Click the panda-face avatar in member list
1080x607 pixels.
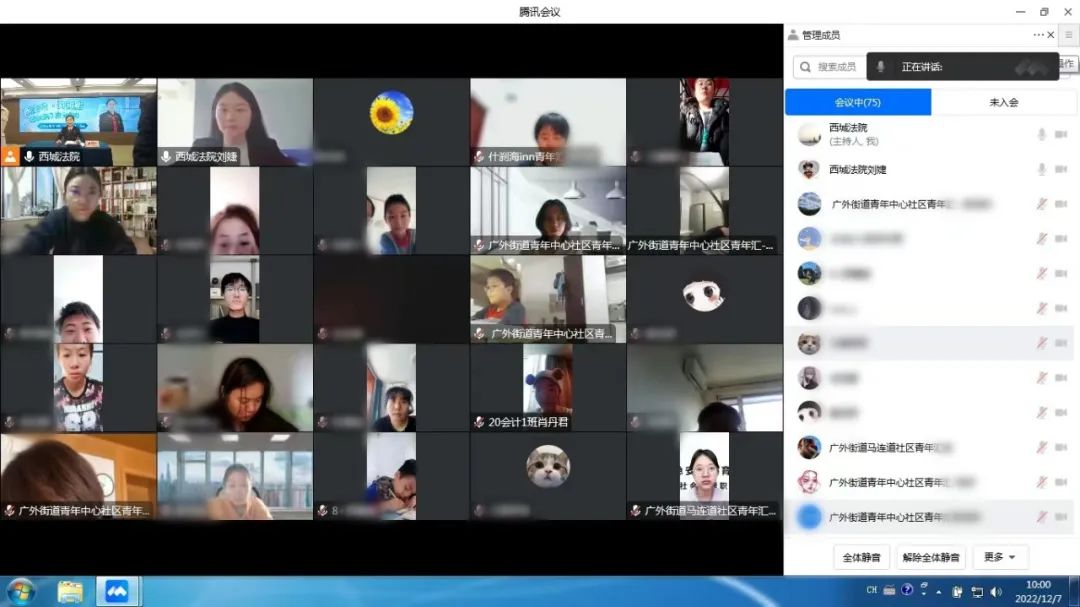(x=809, y=413)
